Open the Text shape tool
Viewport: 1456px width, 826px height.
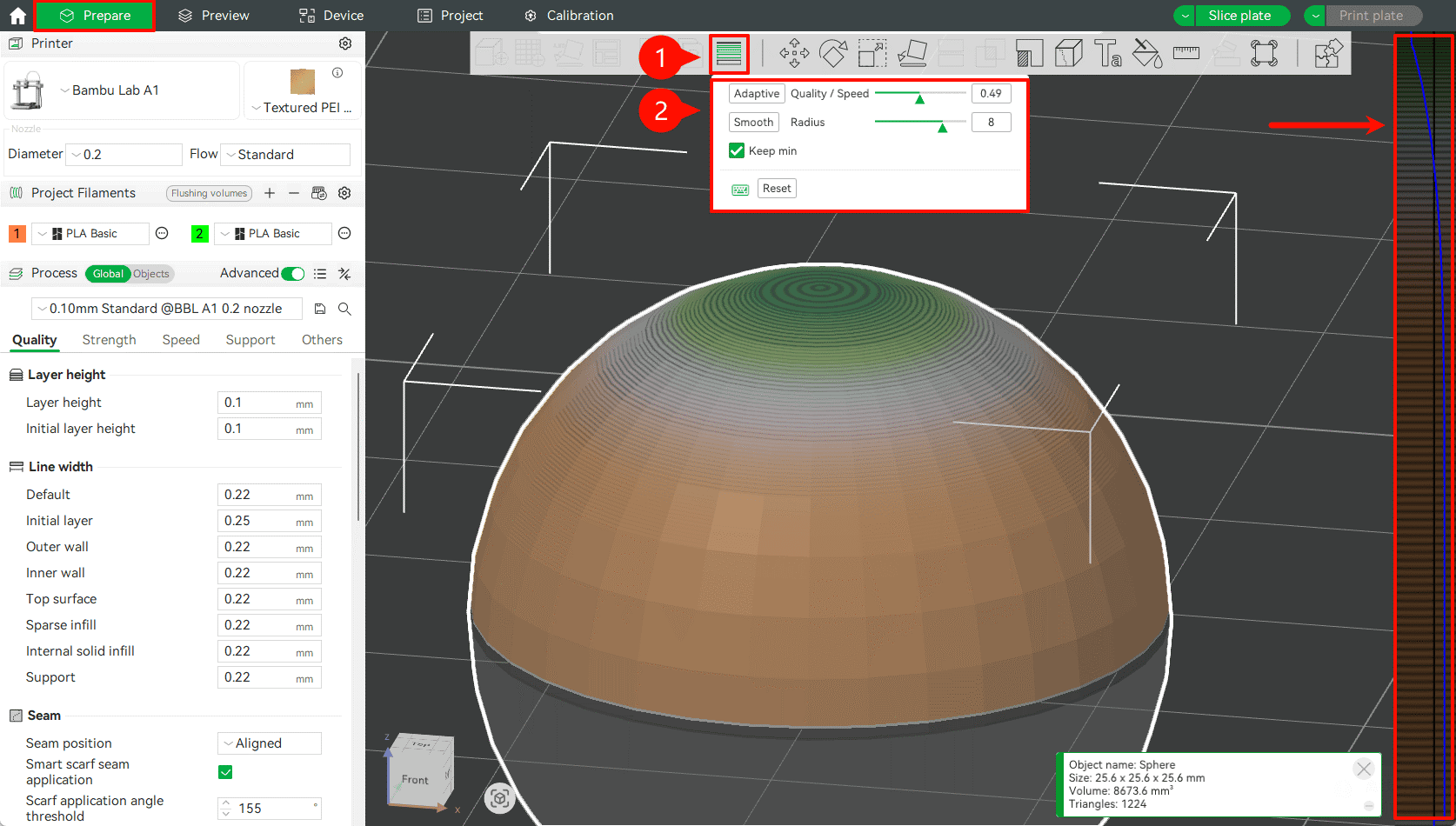[x=1107, y=54]
